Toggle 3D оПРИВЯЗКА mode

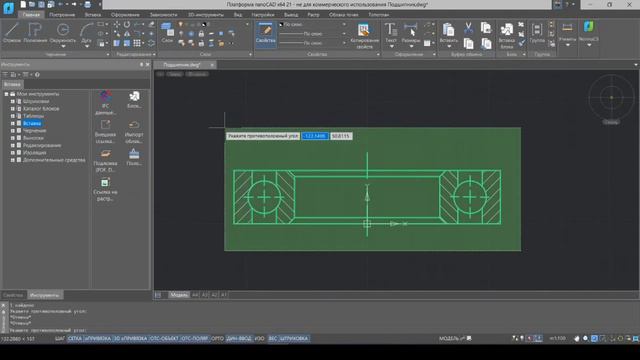click(130, 338)
